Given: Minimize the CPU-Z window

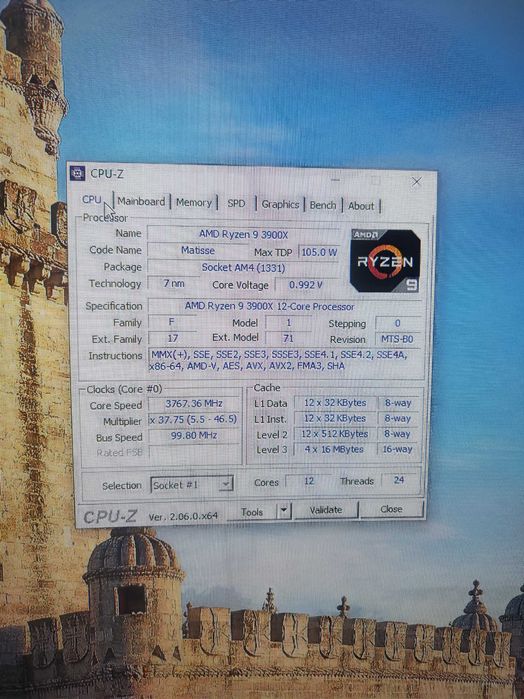Looking at the screenshot, I should (336, 180).
